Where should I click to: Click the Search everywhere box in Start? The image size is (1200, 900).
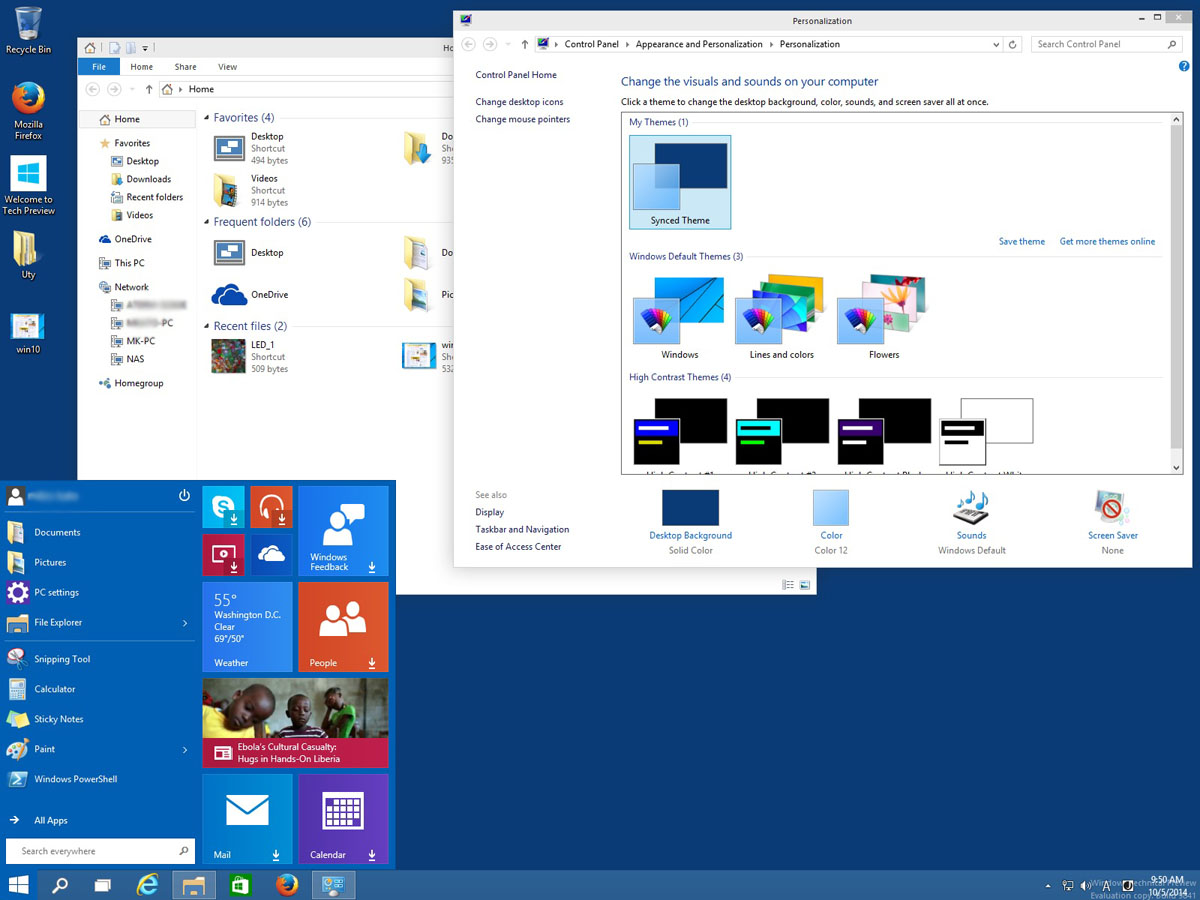(98, 851)
